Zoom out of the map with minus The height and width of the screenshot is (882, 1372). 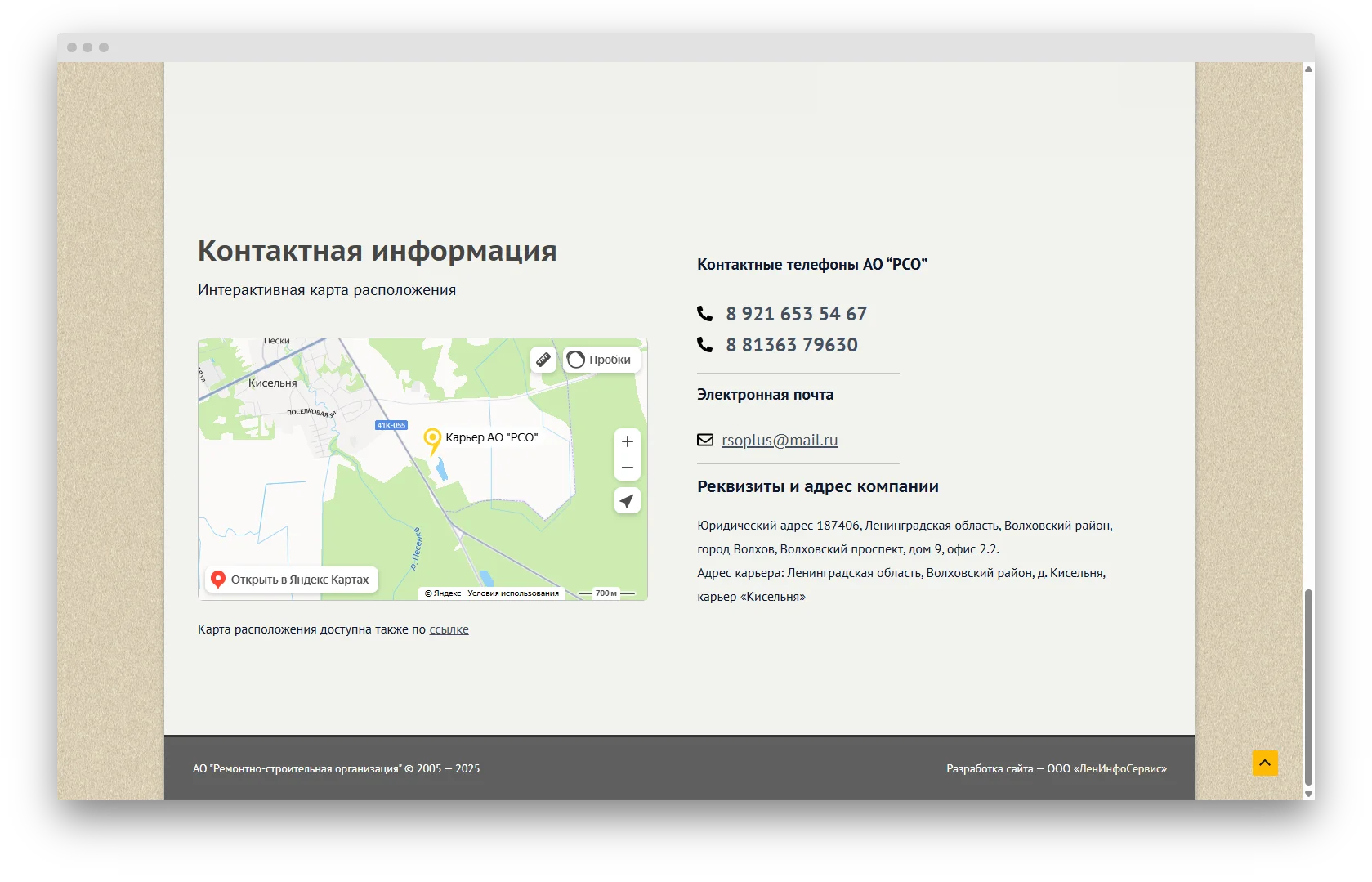pos(627,468)
